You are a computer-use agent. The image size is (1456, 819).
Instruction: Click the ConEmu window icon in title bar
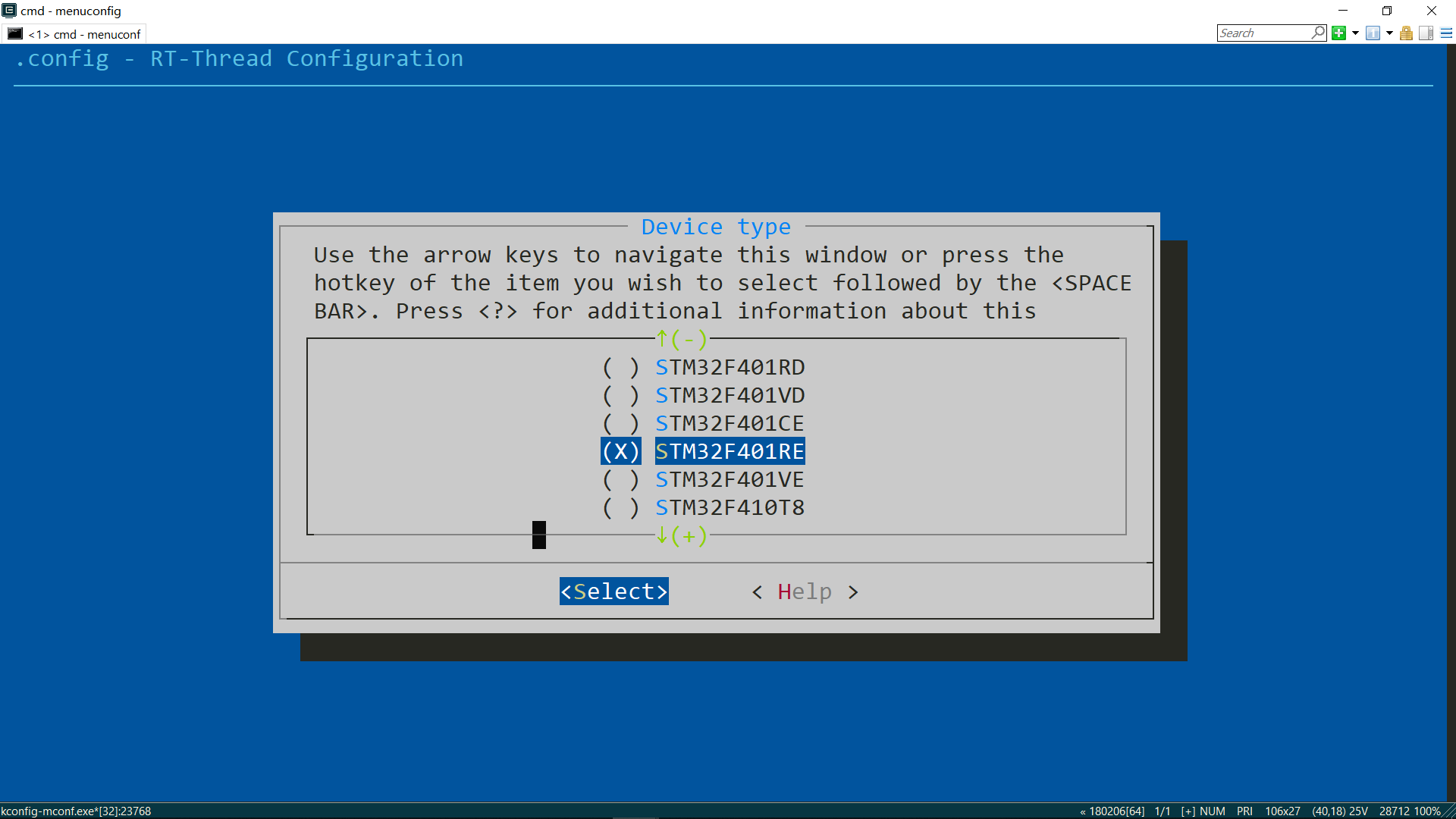[x=9, y=11]
